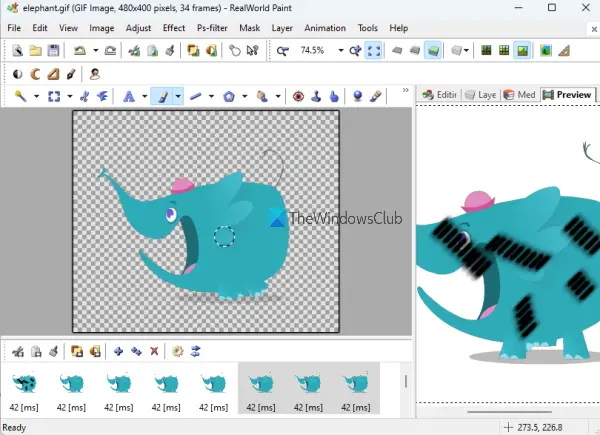
Task: Switch to the Media tab
Action: coord(520,94)
